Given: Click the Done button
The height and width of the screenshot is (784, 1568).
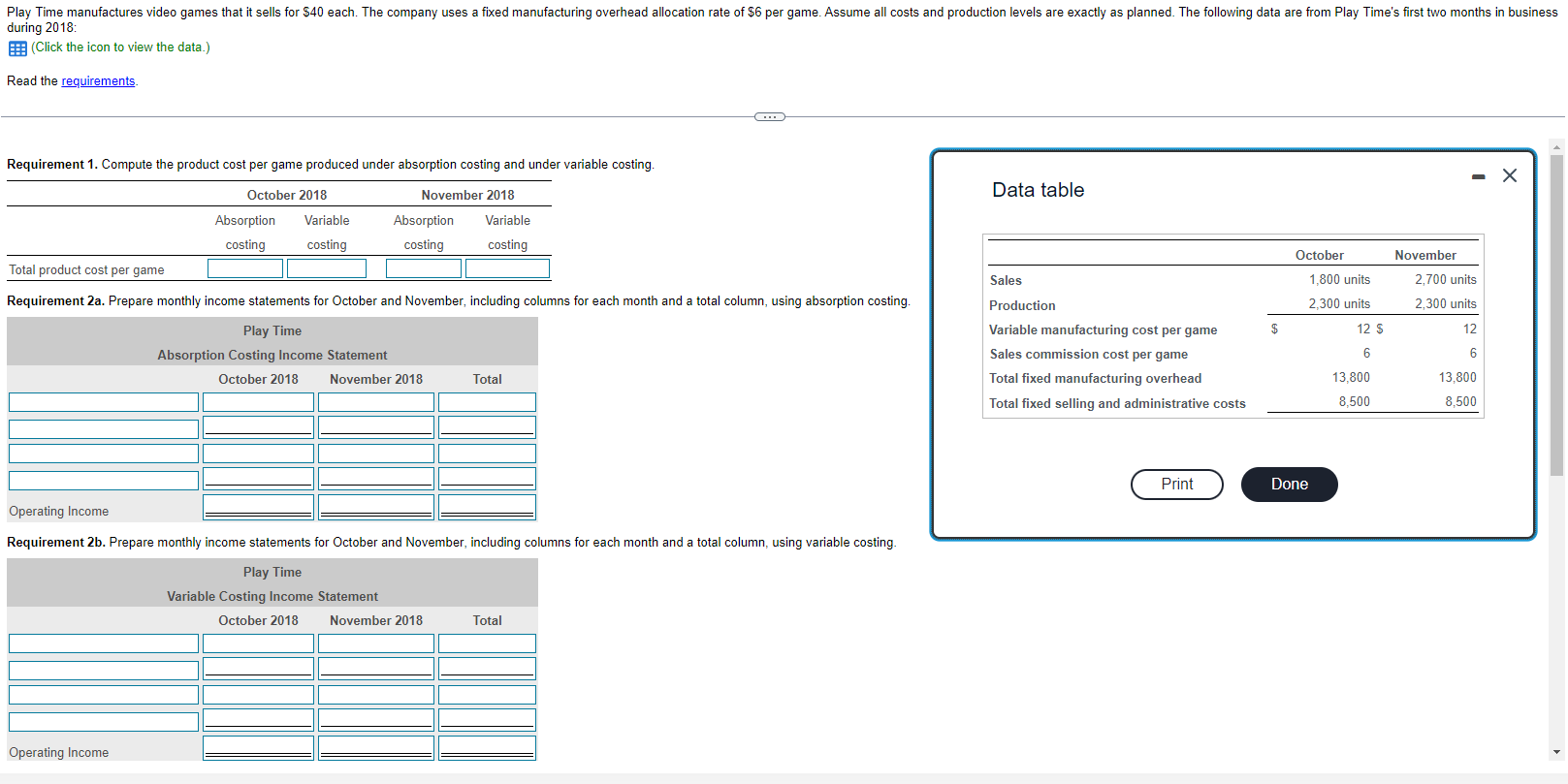Looking at the screenshot, I should 1290,485.
